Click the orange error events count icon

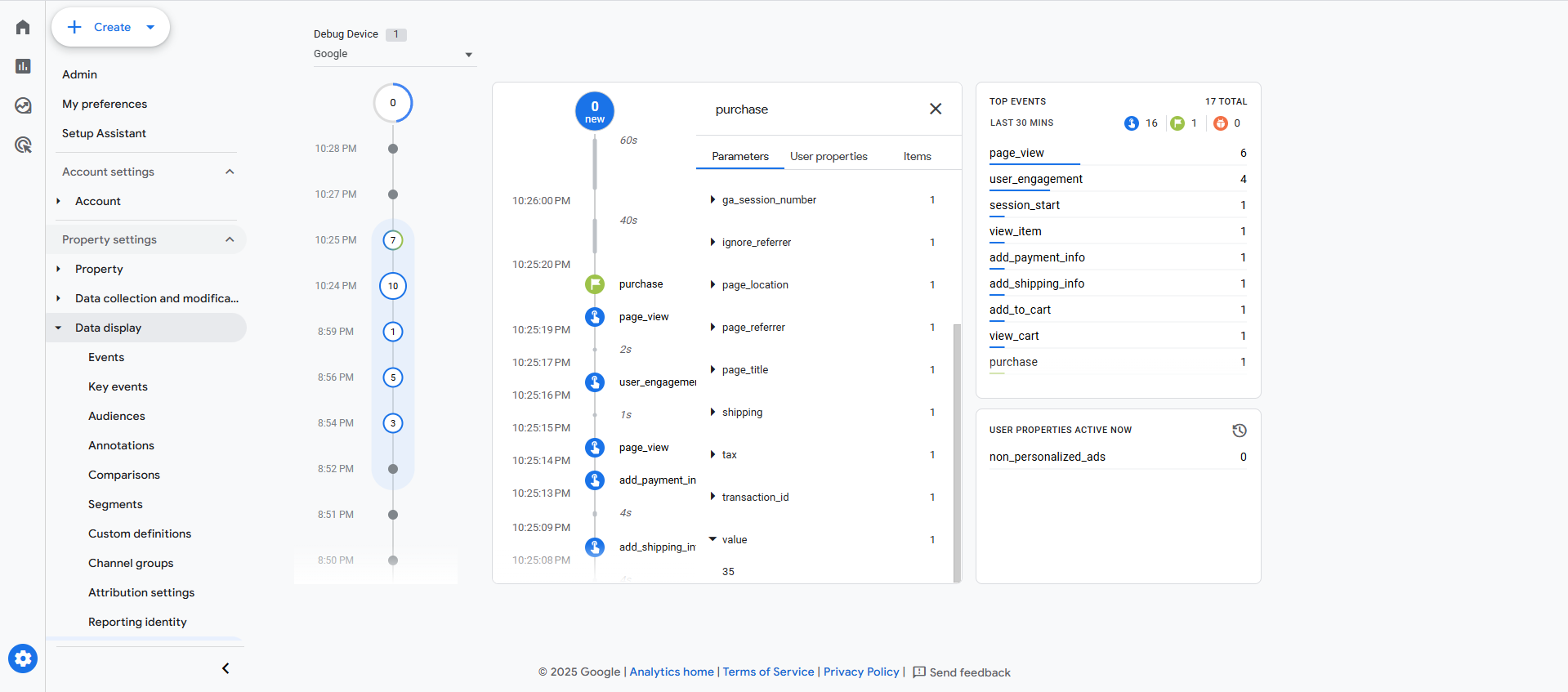click(1220, 123)
